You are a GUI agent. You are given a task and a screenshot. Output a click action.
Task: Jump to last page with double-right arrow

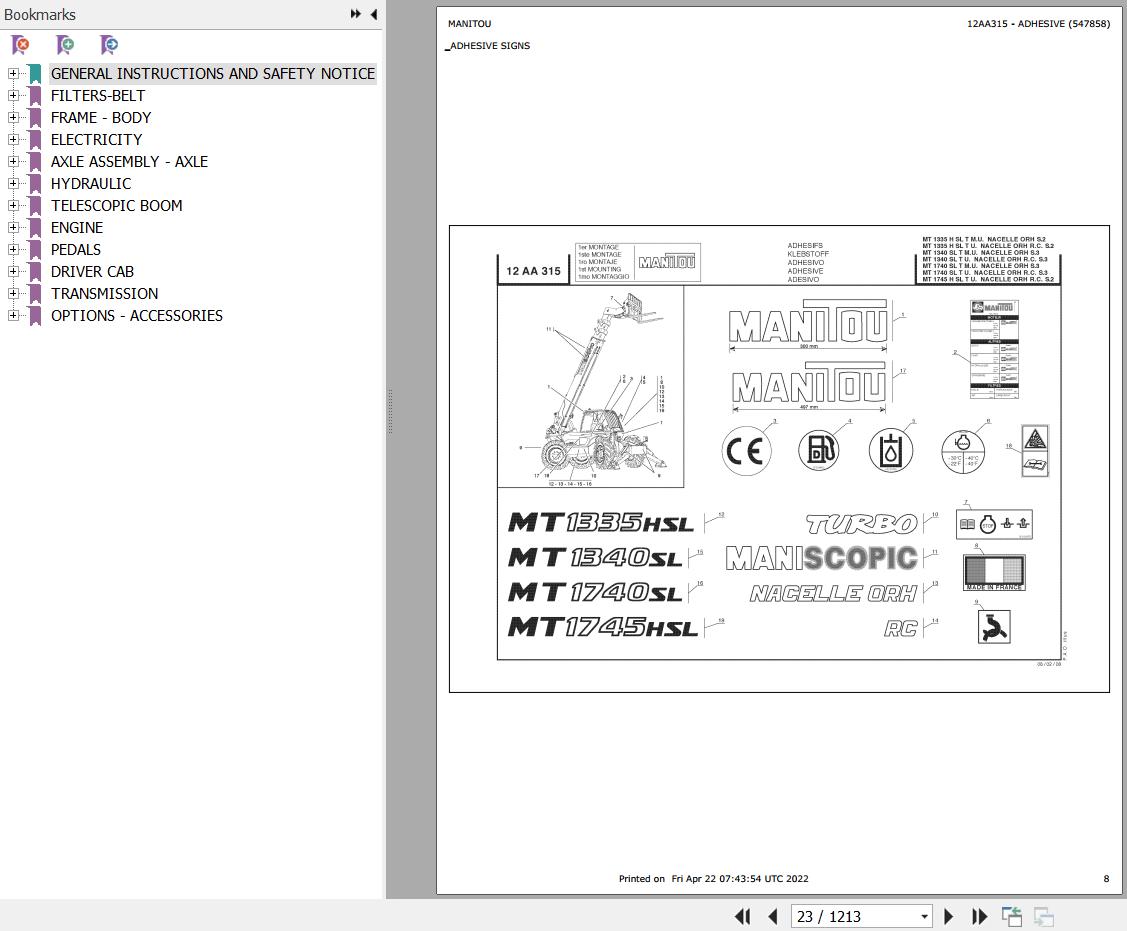point(979,916)
